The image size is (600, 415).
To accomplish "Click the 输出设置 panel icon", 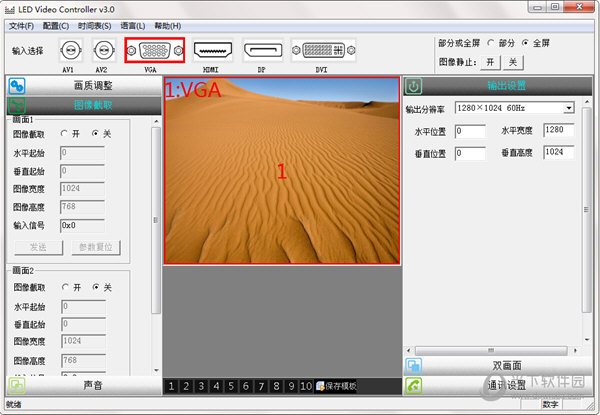I will tap(413, 86).
